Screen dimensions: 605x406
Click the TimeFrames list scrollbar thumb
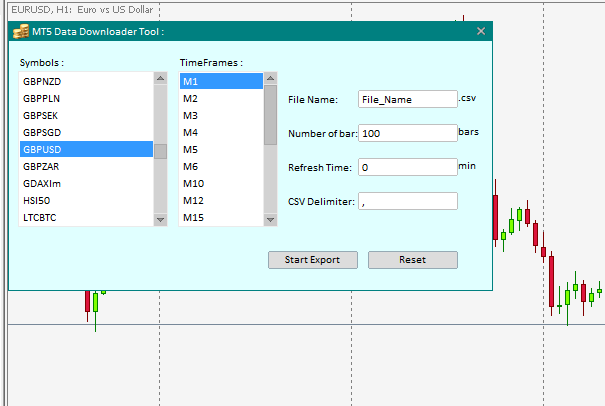[x=270, y=115]
